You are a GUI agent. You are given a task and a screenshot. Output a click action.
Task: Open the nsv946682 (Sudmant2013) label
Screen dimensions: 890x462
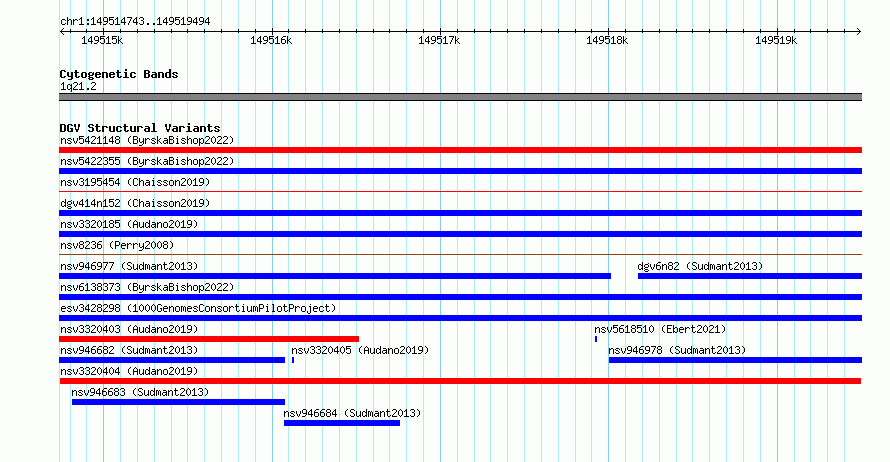[129, 350]
